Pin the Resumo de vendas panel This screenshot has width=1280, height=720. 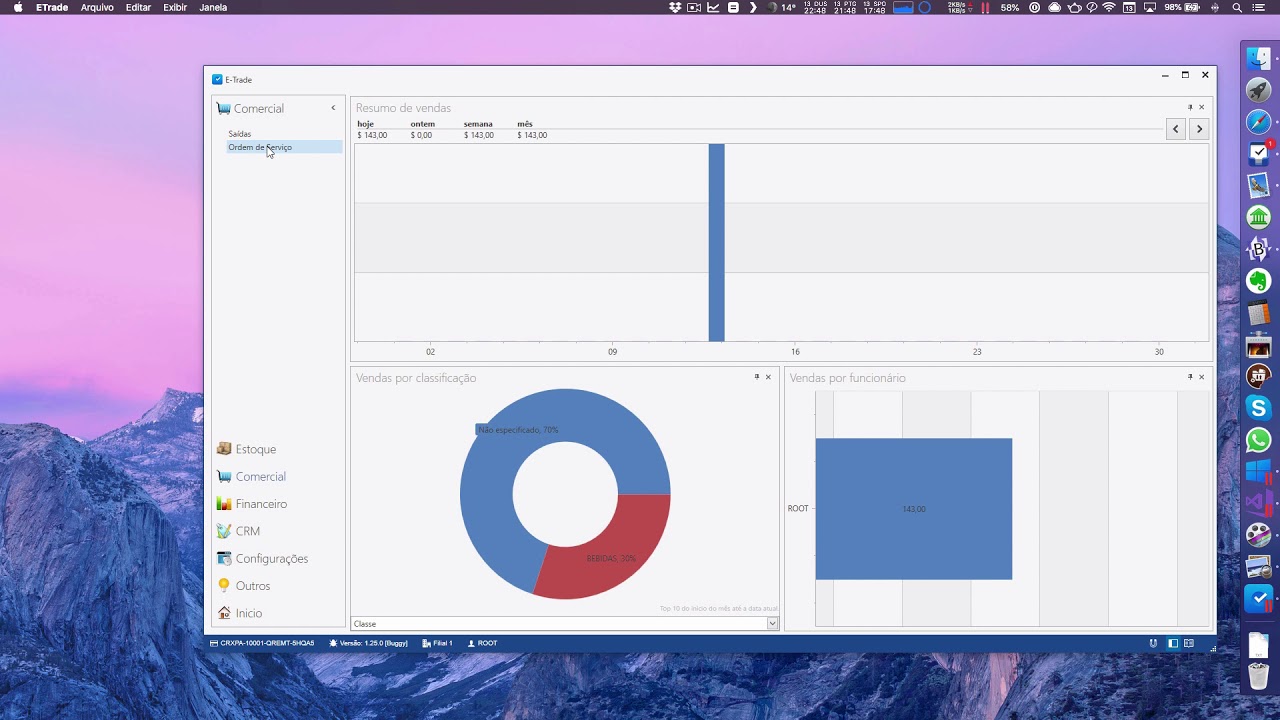1190,107
